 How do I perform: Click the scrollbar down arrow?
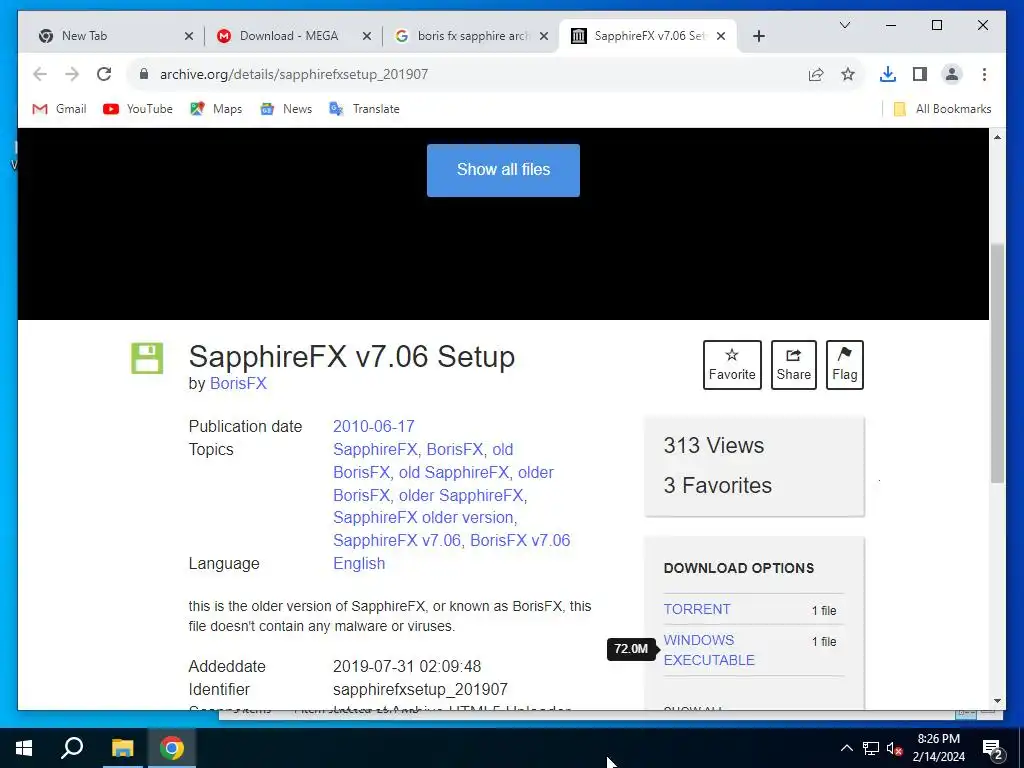(997, 701)
